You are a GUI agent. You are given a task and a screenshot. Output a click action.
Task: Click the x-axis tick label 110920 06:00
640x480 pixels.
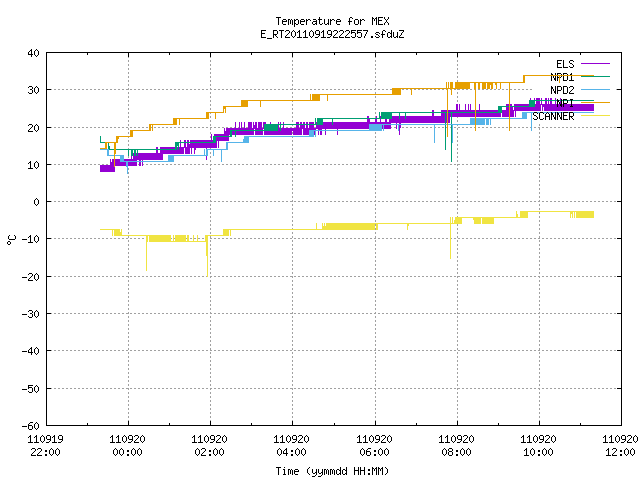[x=374, y=446]
